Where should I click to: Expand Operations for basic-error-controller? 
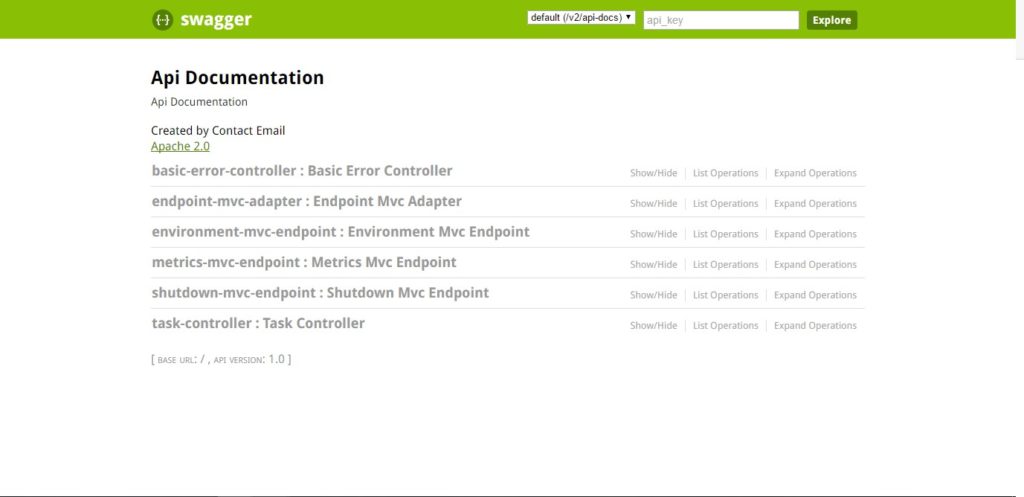[x=815, y=173]
